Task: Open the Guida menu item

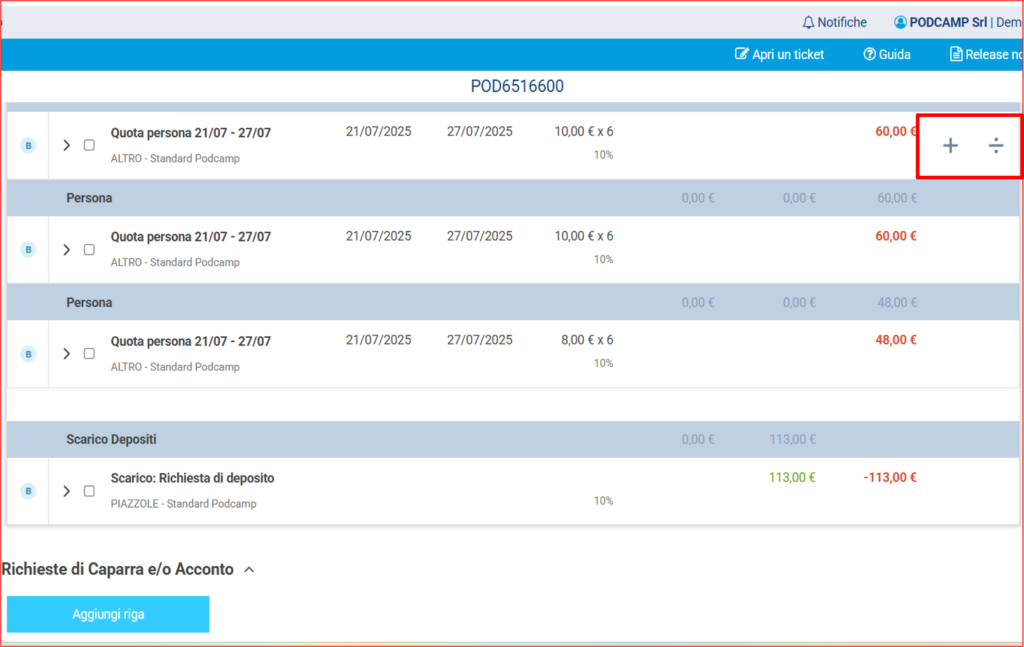Action: tap(894, 54)
